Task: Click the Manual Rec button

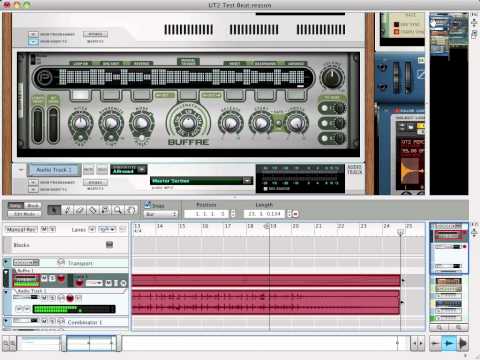Action: (x=21, y=229)
